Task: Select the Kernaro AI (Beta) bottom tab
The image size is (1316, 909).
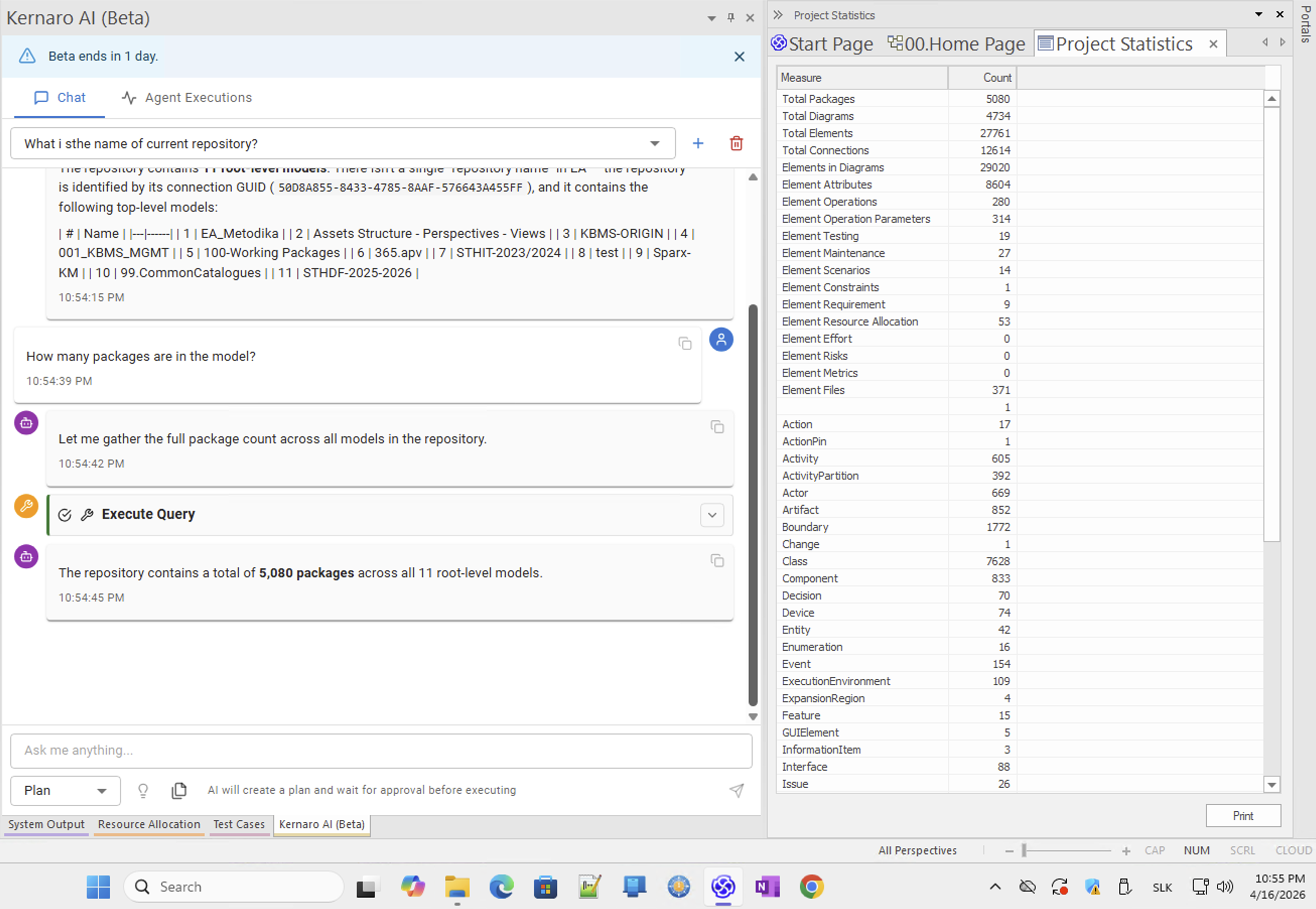Action: (322, 824)
